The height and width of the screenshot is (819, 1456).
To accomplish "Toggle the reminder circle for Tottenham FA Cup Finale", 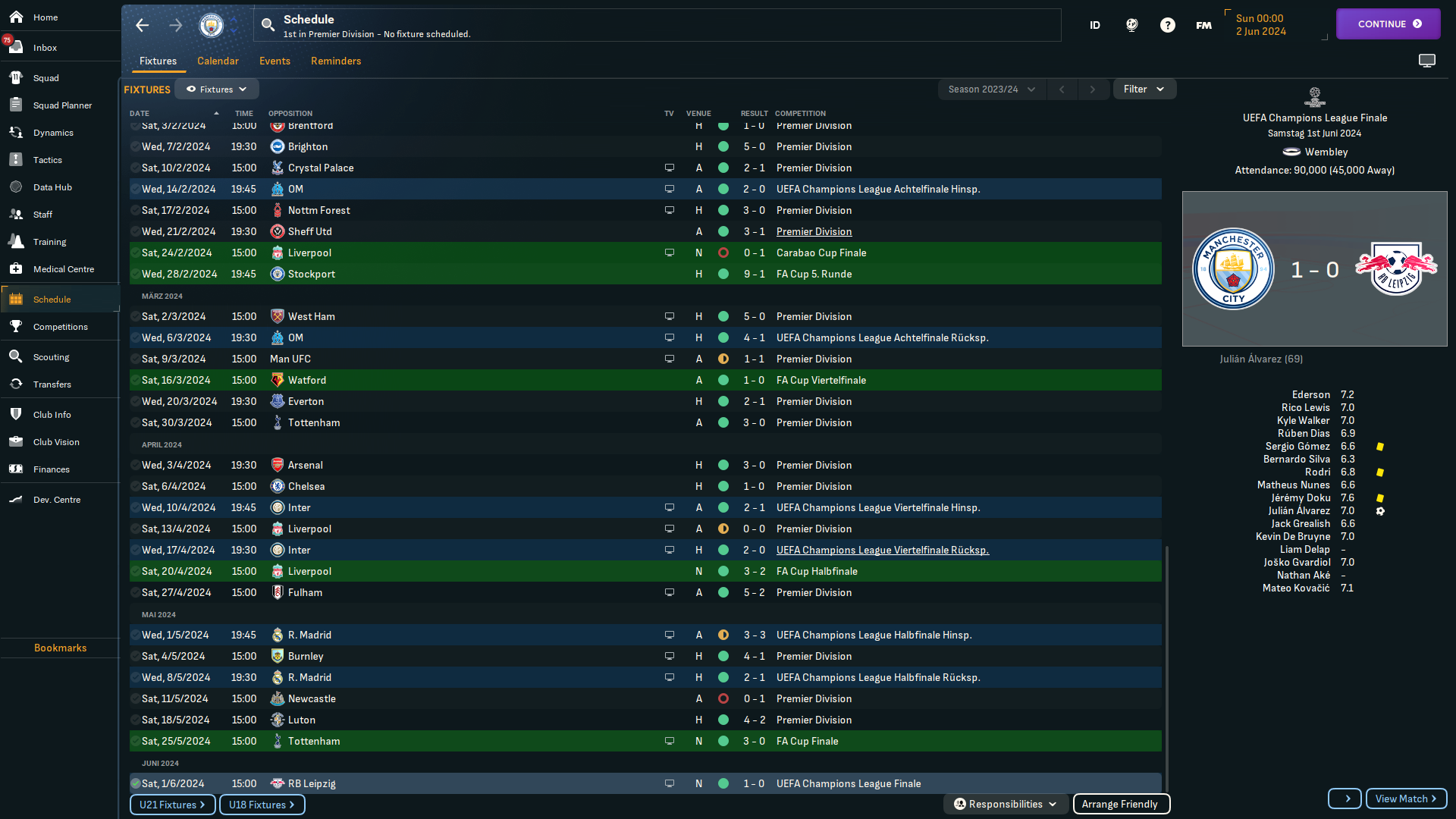I will click(136, 741).
